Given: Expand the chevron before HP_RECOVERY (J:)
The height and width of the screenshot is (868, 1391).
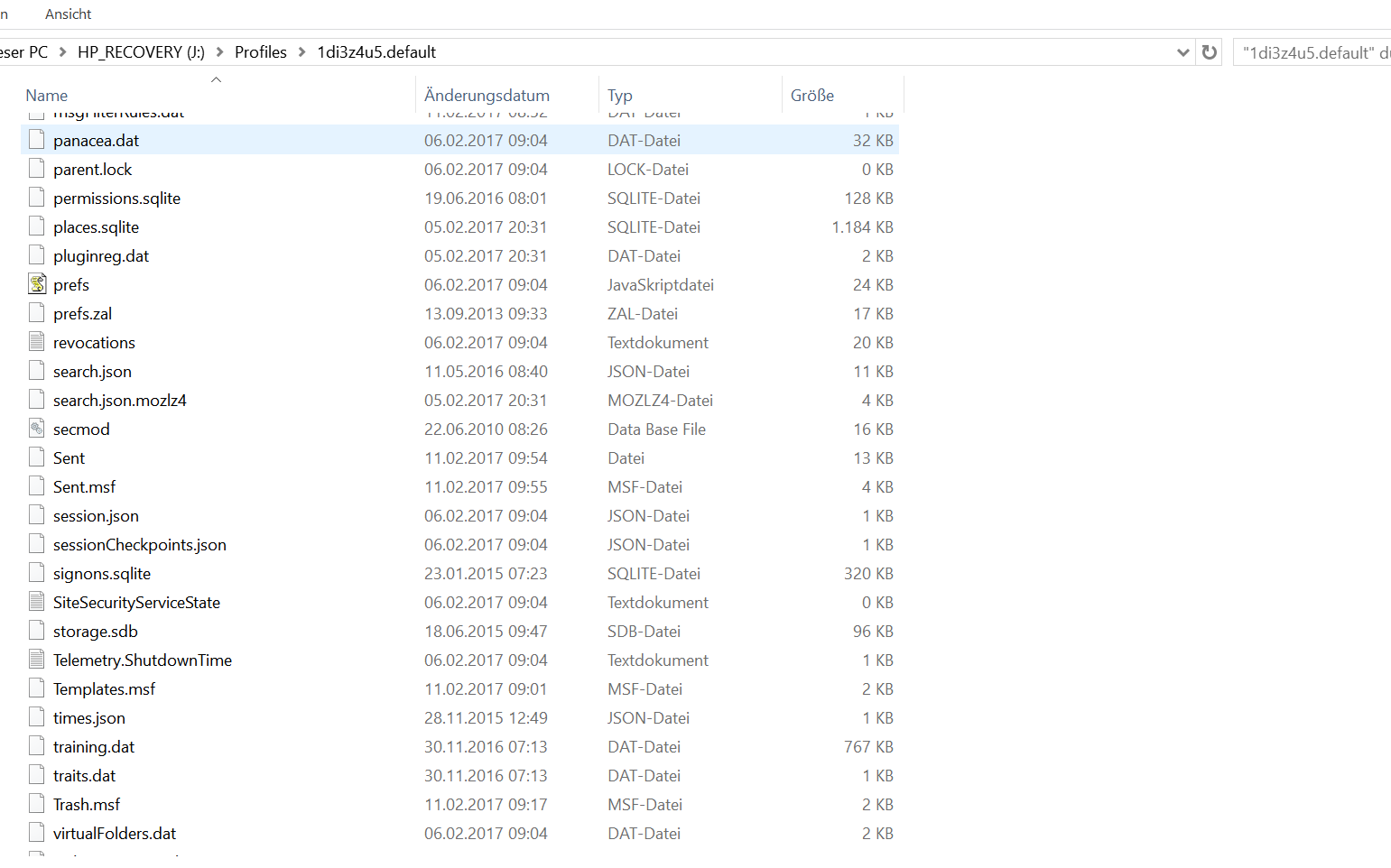Looking at the screenshot, I should click(62, 52).
